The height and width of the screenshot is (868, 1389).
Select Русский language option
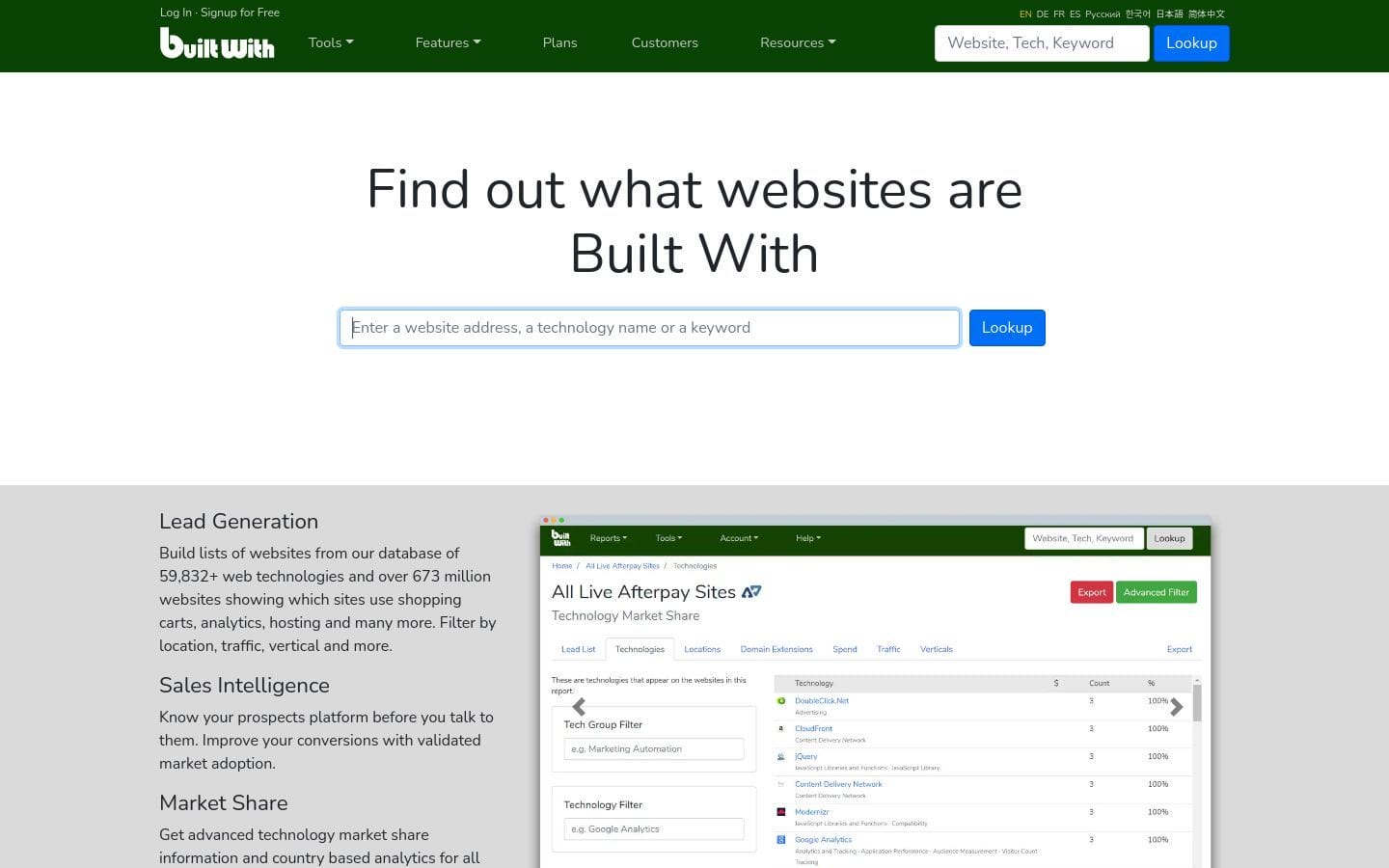click(1103, 14)
